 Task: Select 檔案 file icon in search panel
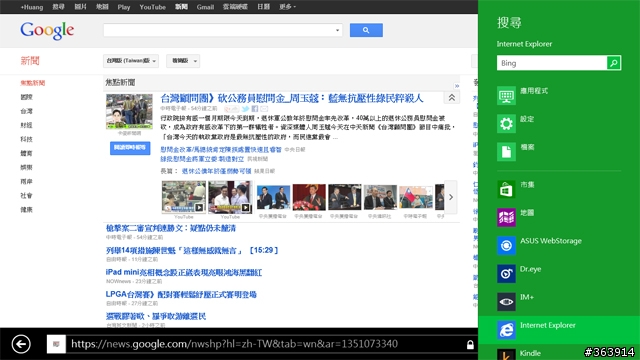pos(506,152)
